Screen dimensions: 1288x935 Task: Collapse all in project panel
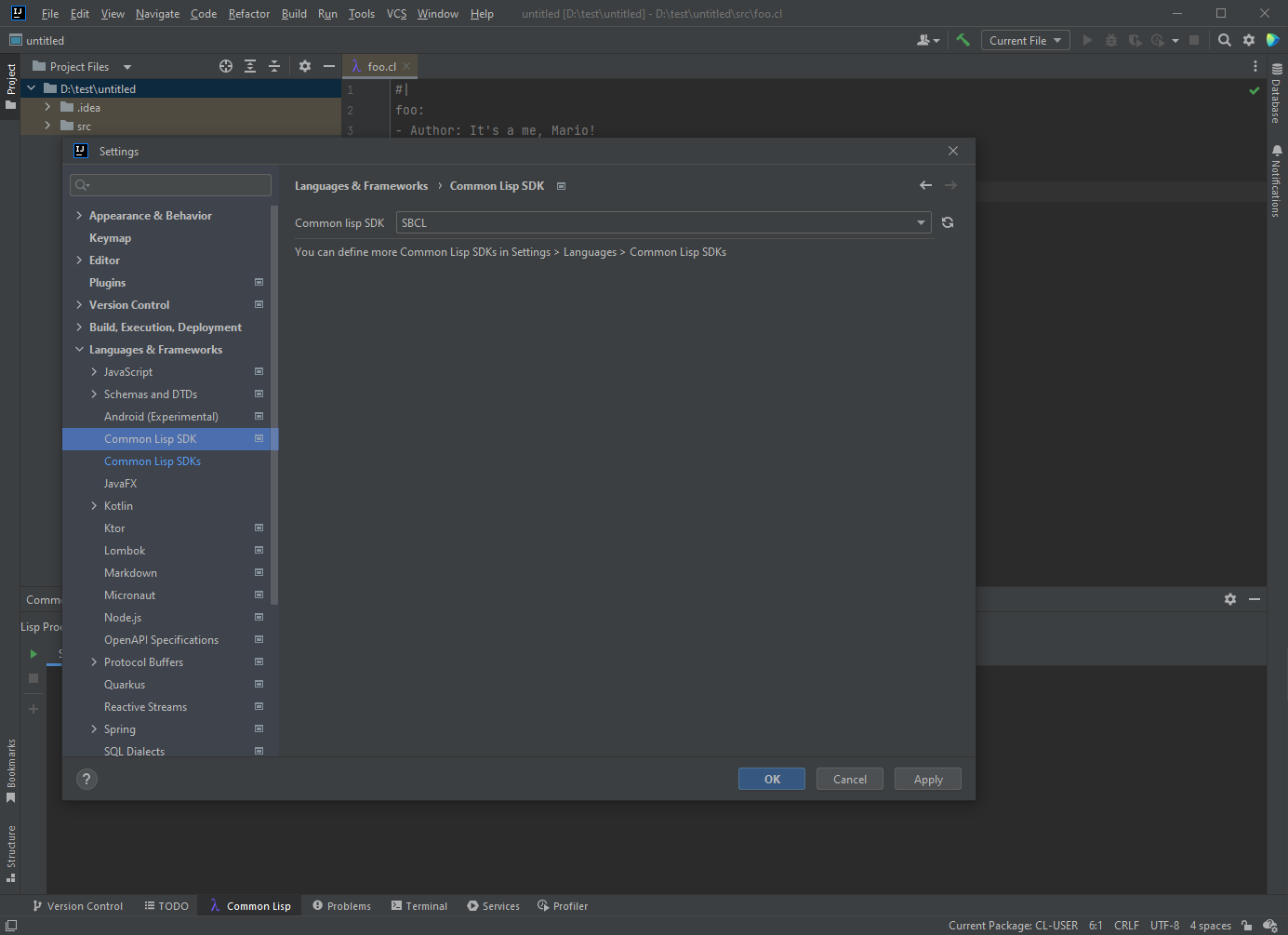tap(274, 66)
